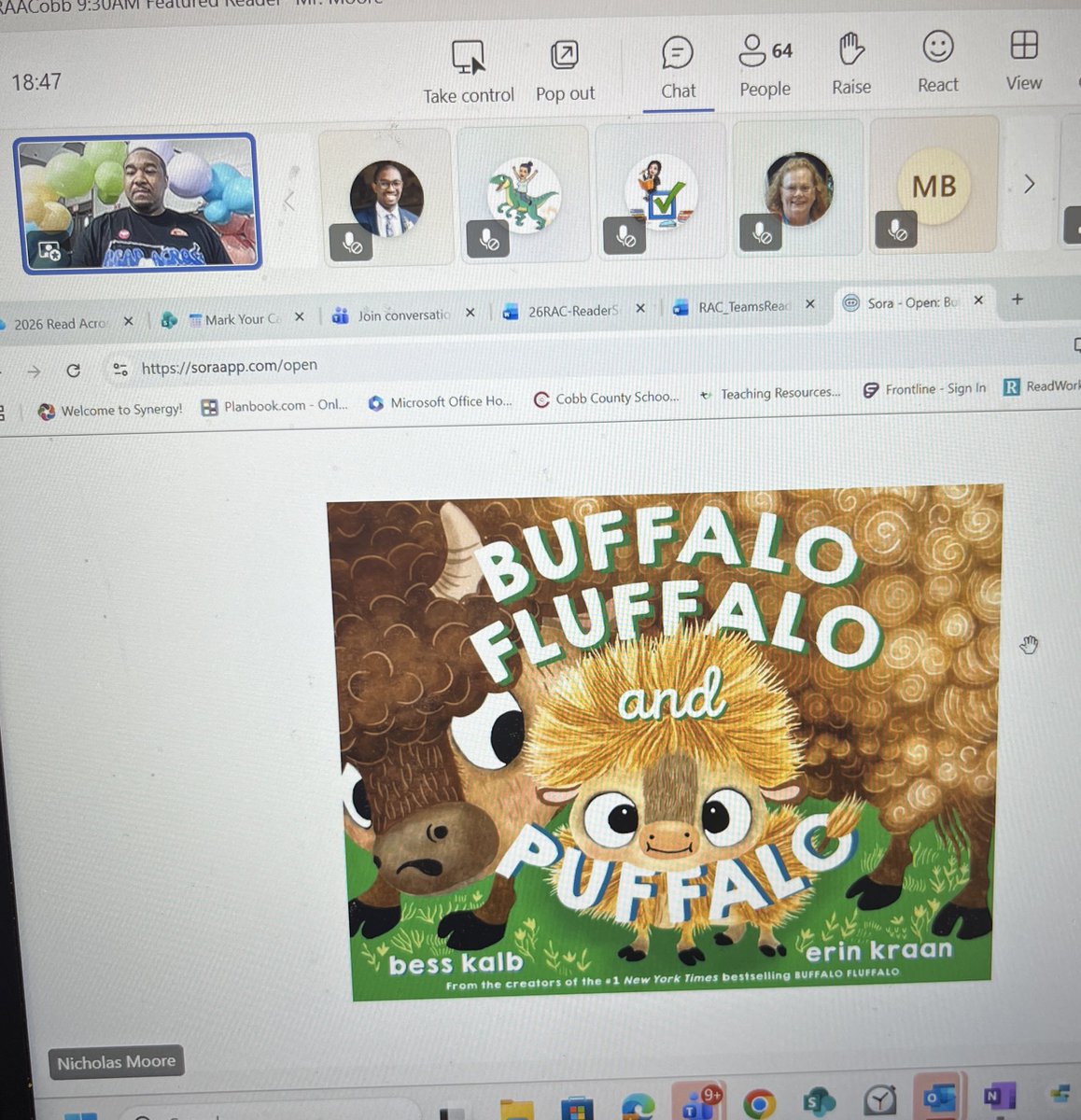
Task: Switch to the 2026 Read Across browser tab
Action: (x=62, y=324)
